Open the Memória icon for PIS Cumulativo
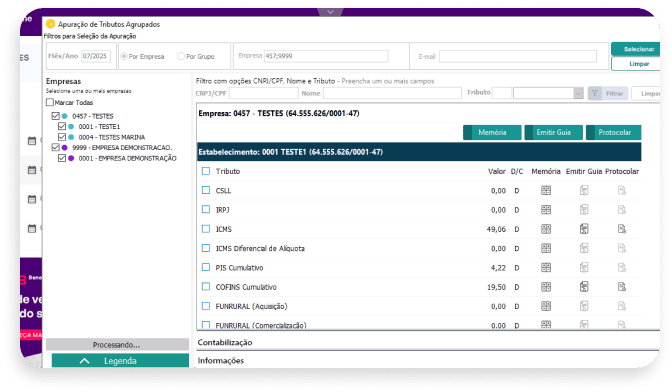The width and height of the screenshot is (672, 392). (x=546, y=267)
